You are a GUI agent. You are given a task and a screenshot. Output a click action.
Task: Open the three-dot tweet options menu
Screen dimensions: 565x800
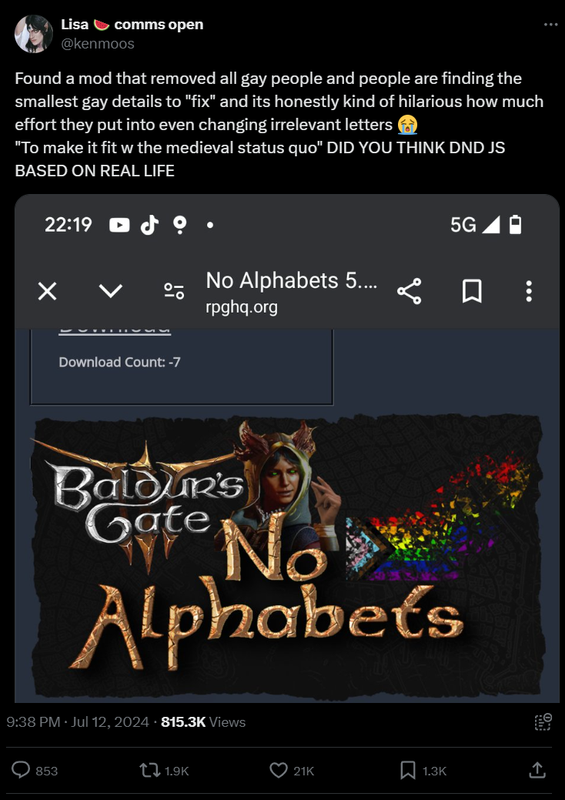pyautogui.click(x=550, y=24)
